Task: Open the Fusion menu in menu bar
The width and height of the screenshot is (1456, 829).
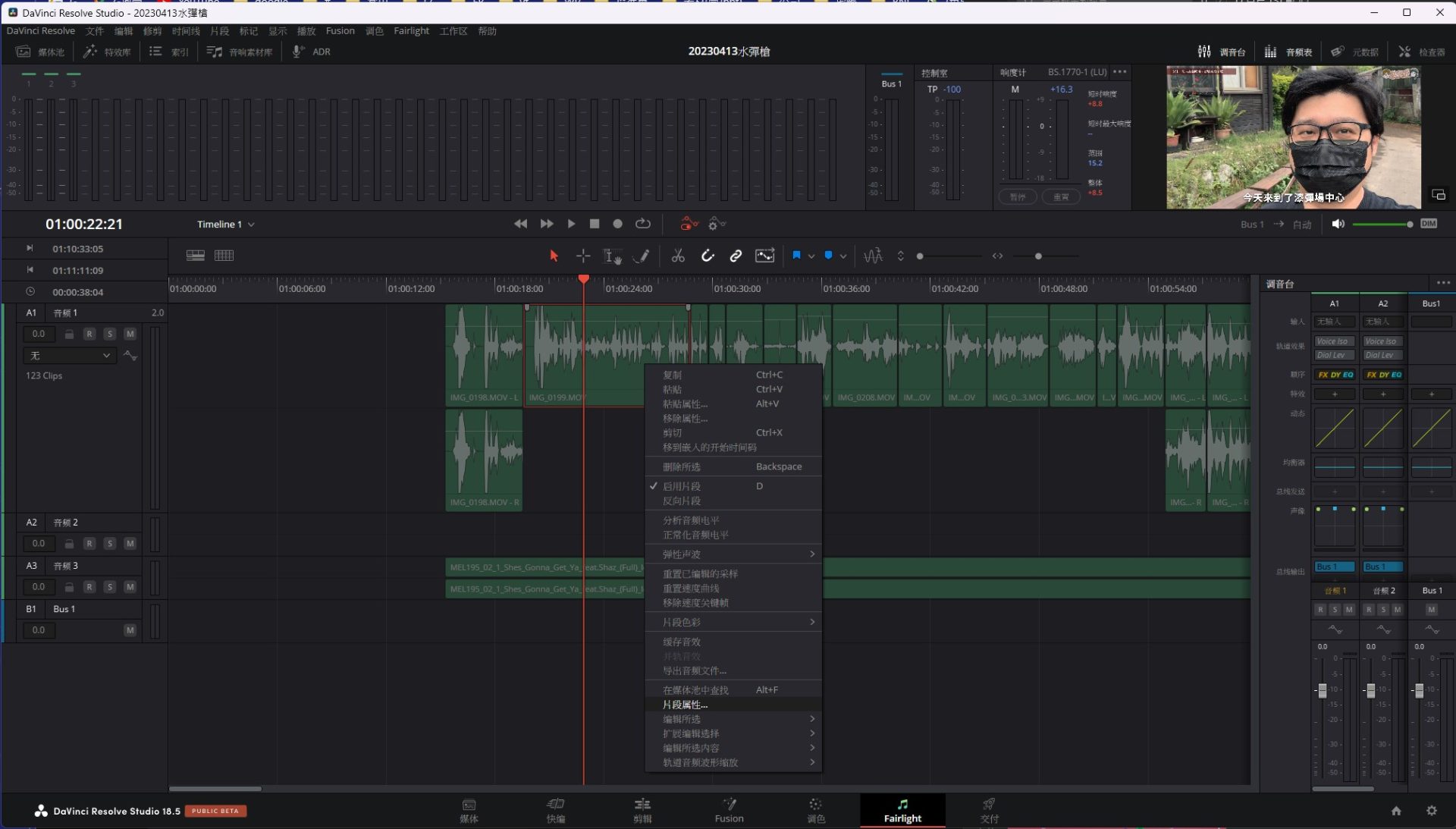Action: [340, 31]
